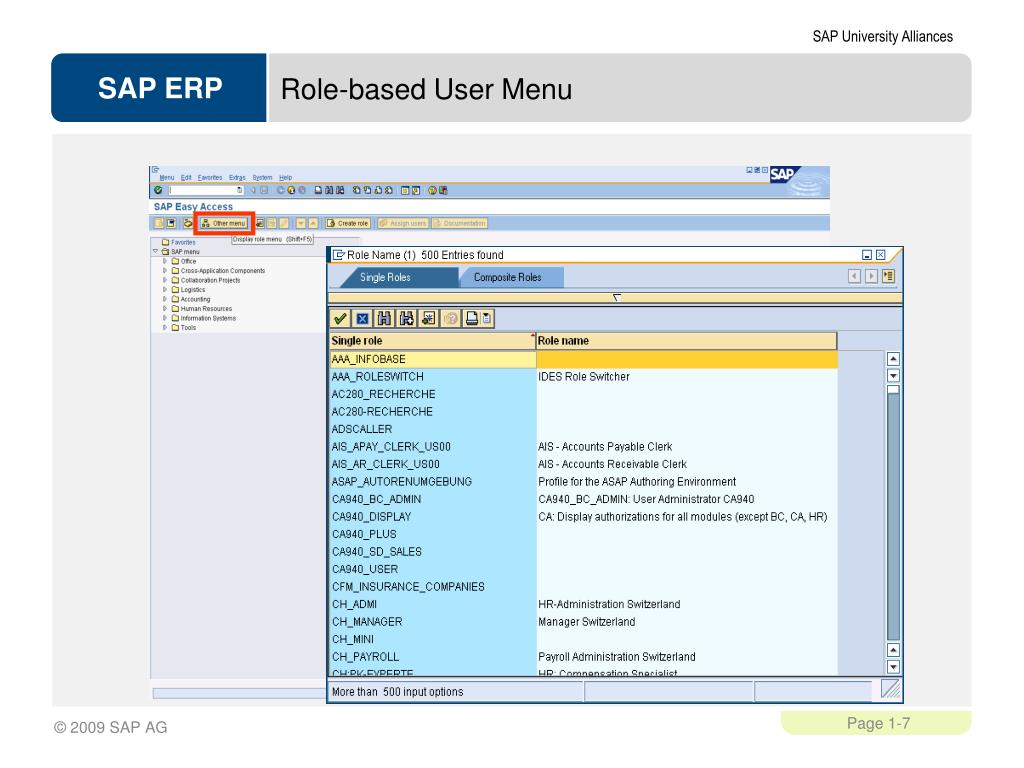Select the Favorites folder in the tree

(179, 242)
